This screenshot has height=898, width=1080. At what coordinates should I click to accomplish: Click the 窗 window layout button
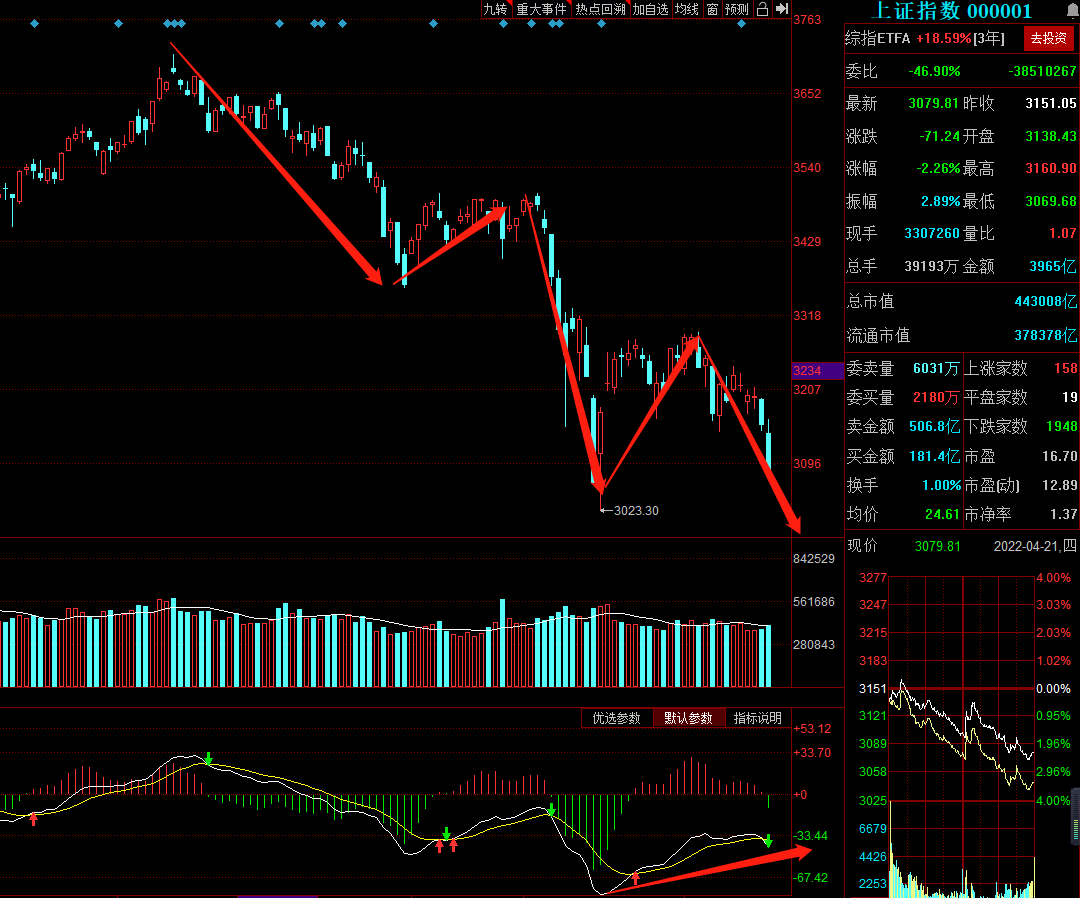pos(712,9)
